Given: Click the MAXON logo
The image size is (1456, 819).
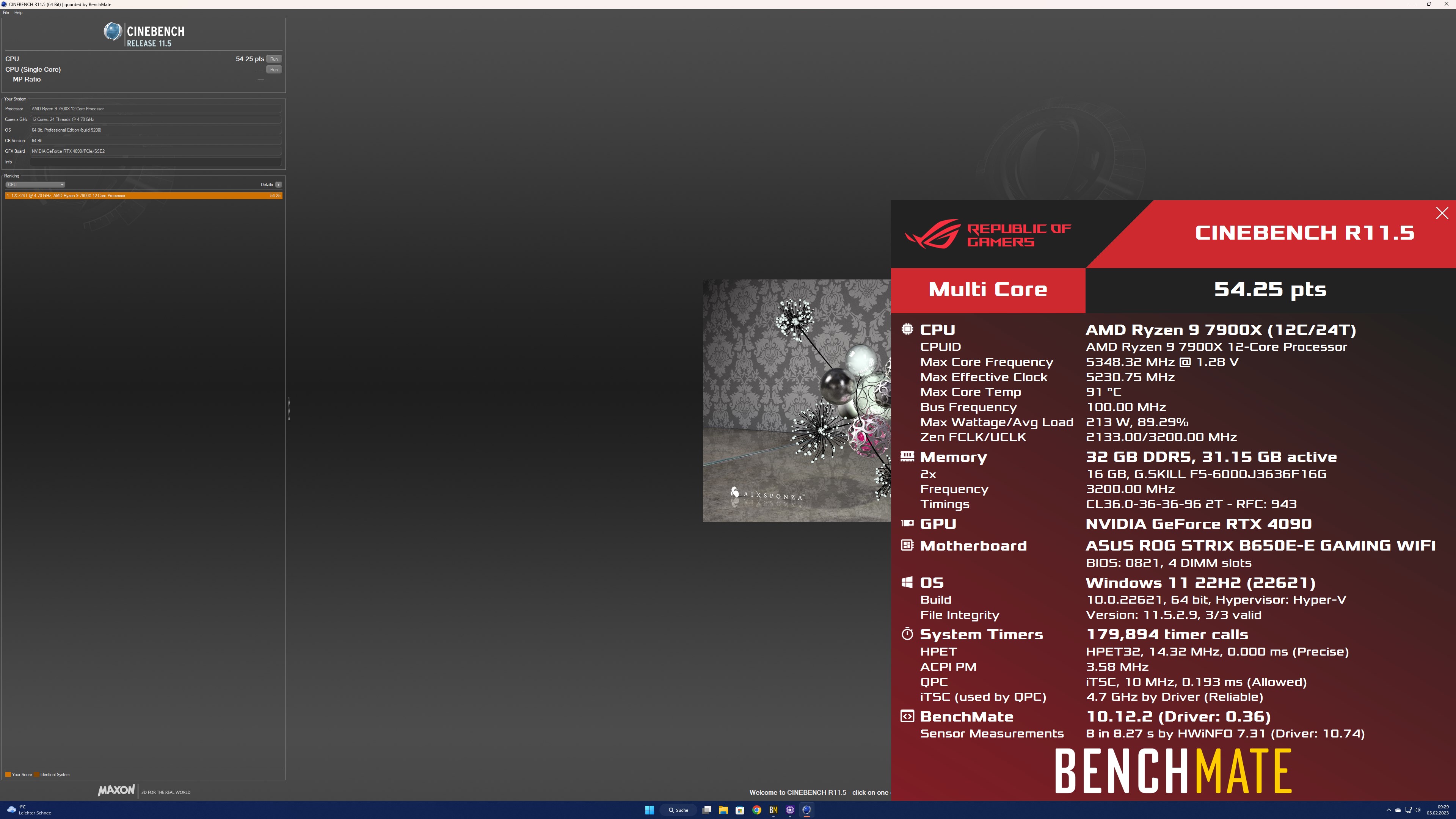Looking at the screenshot, I should 116,791.
